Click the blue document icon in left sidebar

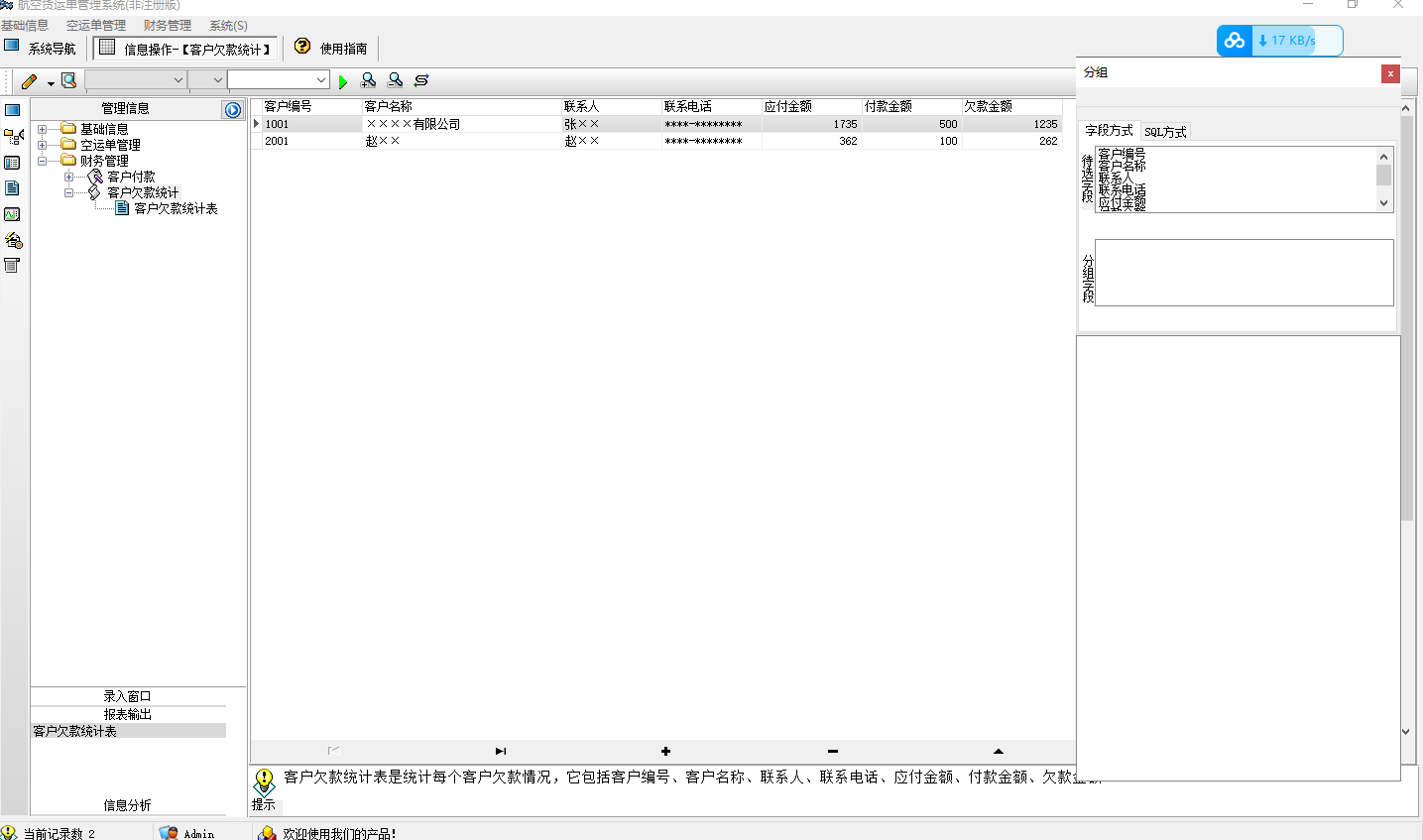tap(13, 188)
